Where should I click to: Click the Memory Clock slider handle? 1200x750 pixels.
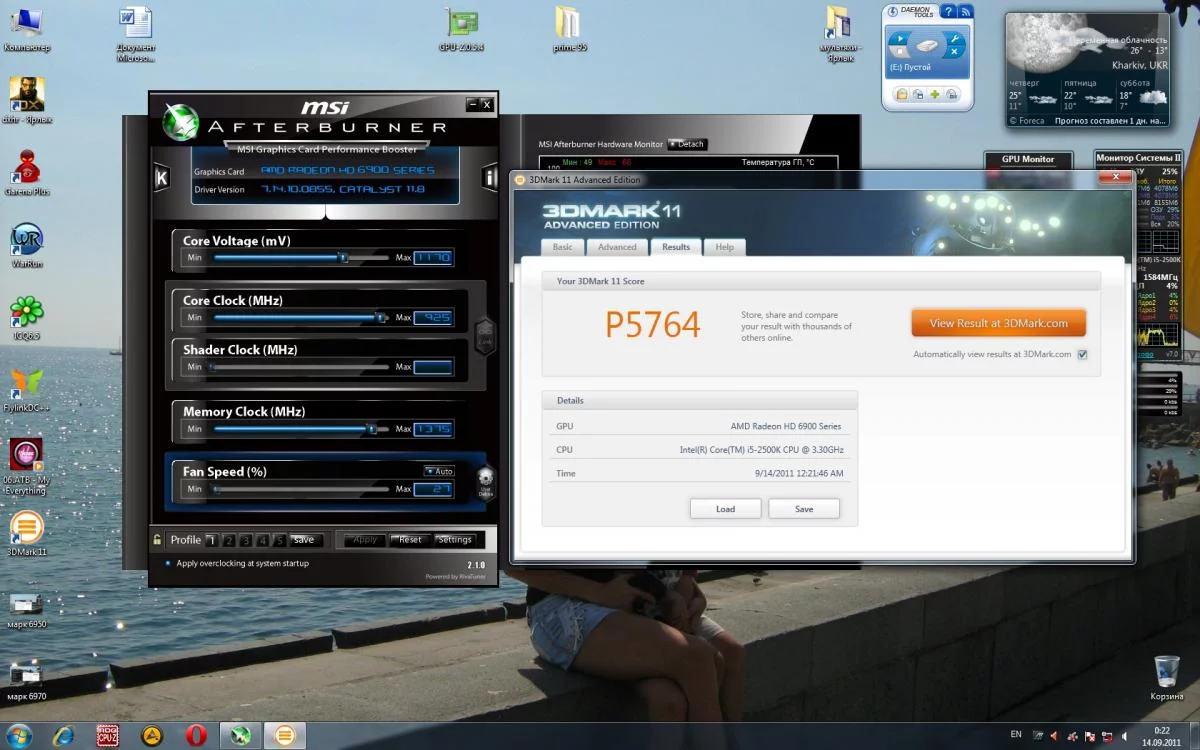[x=371, y=429]
